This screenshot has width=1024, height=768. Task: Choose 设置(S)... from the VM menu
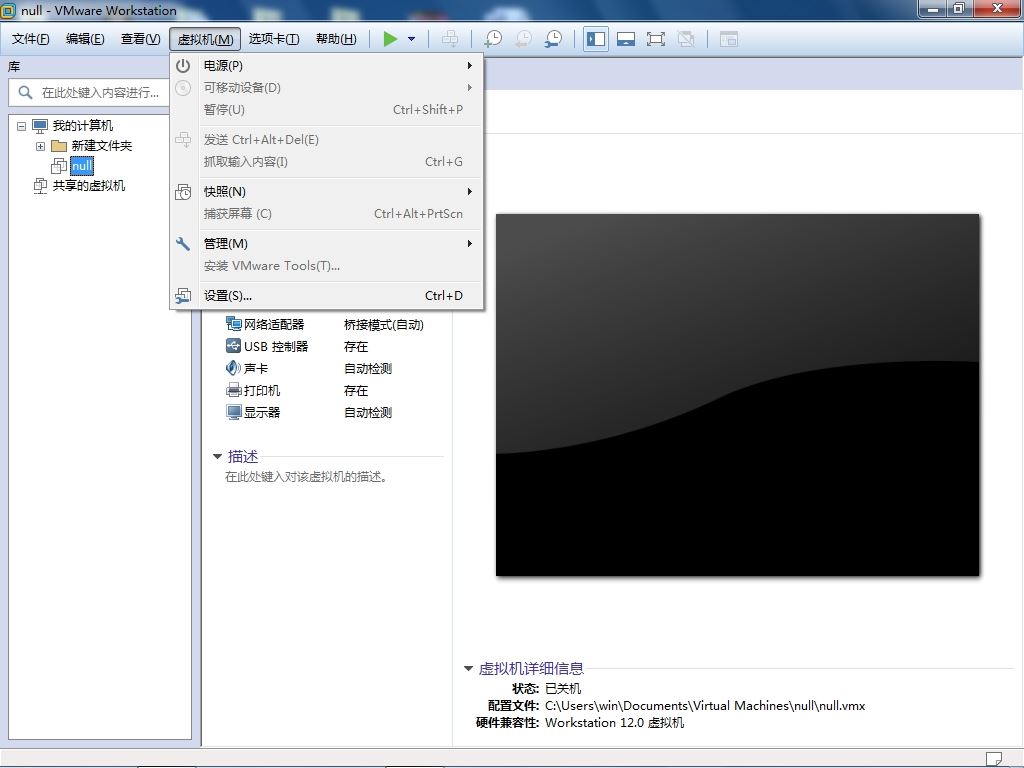(327, 296)
